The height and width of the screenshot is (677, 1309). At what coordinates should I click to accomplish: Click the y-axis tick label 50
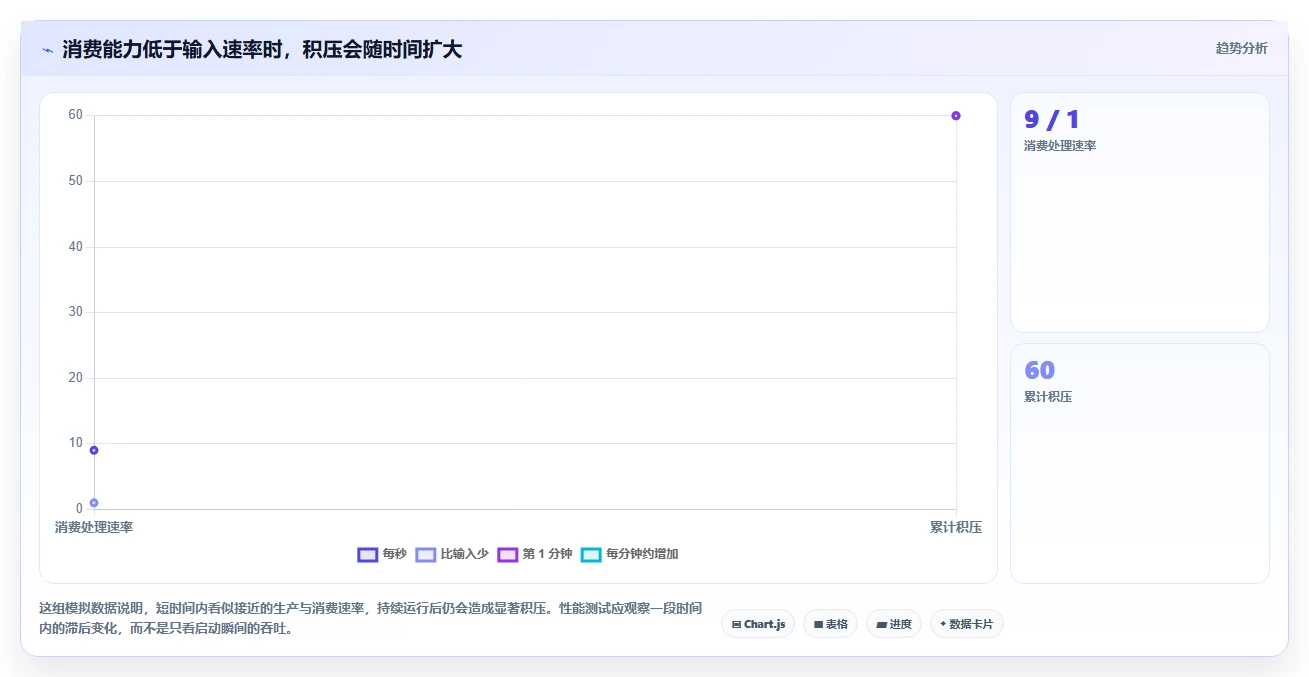pos(75,181)
